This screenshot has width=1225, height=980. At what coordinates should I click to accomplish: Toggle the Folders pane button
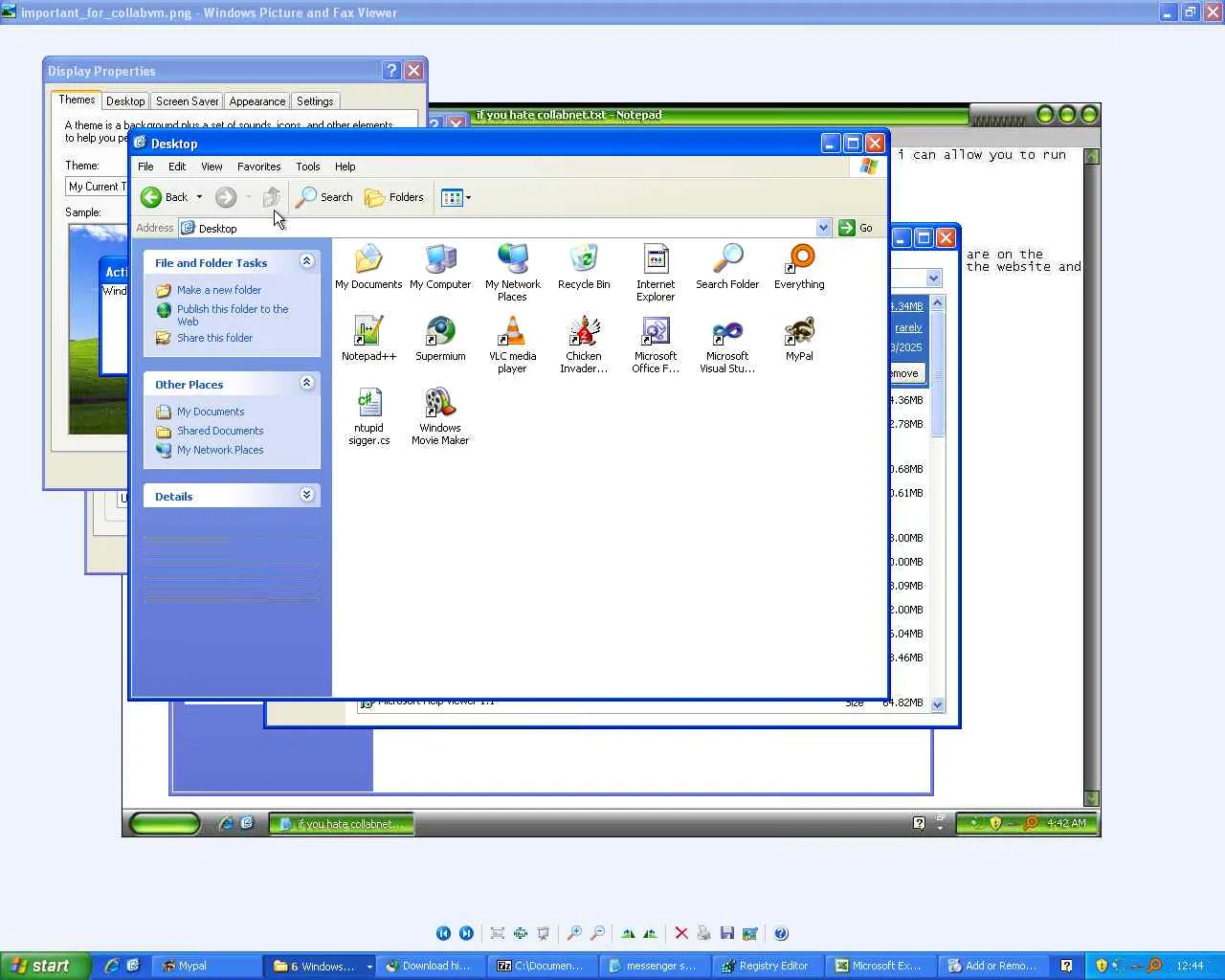point(394,197)
